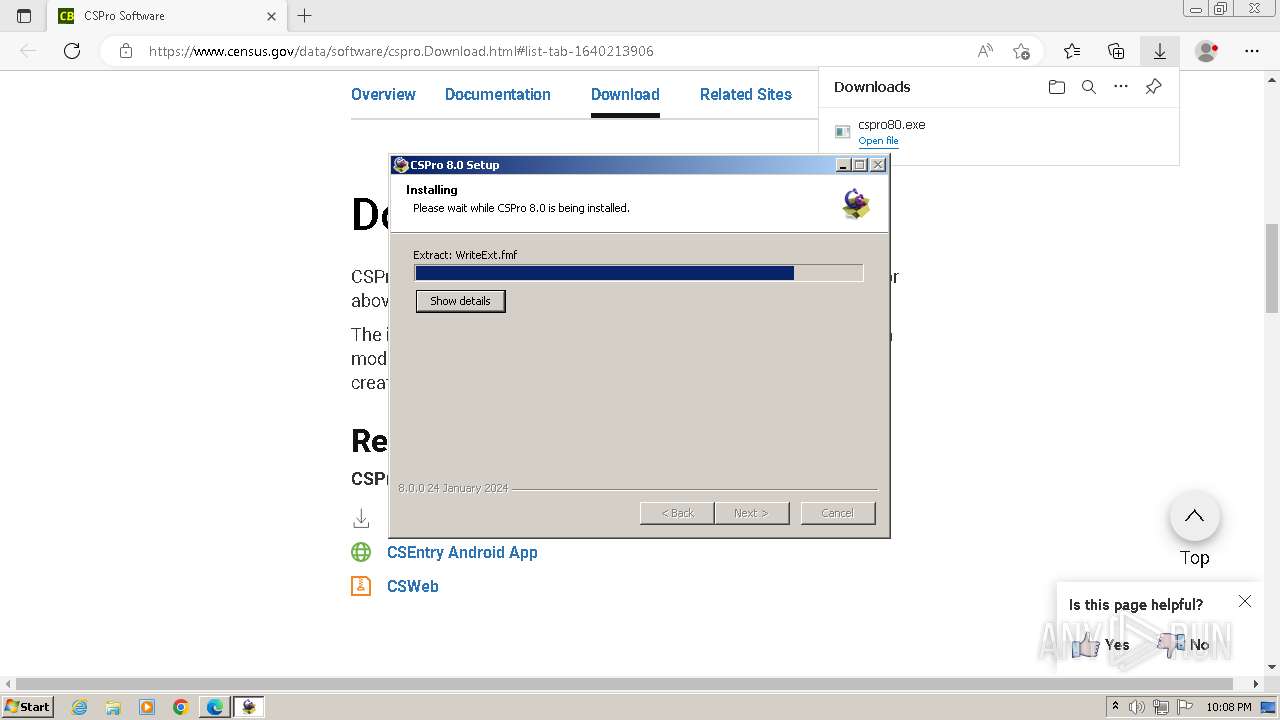This screenshot has height=720, width=1280.
Task: Open the Favorites list icon
Action: (1072, 51)
